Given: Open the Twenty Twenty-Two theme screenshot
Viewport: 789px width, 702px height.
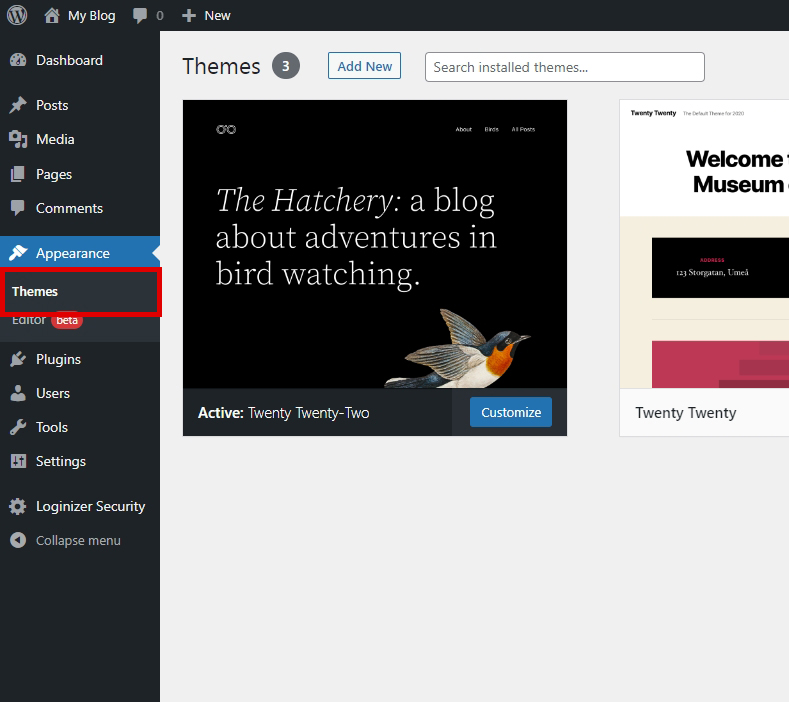Looking at the screenshot, I should (x=375, y=244).
